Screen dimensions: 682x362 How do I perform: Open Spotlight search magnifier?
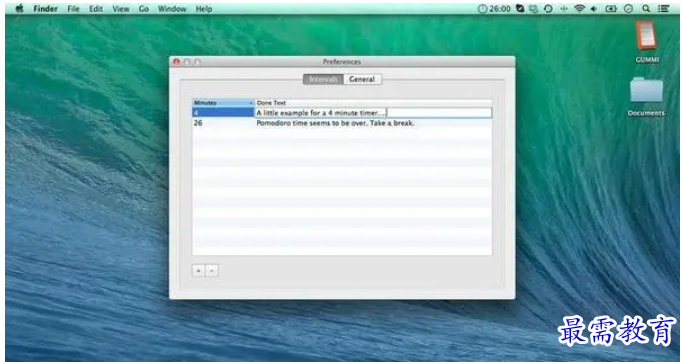[x=646, y=8]
